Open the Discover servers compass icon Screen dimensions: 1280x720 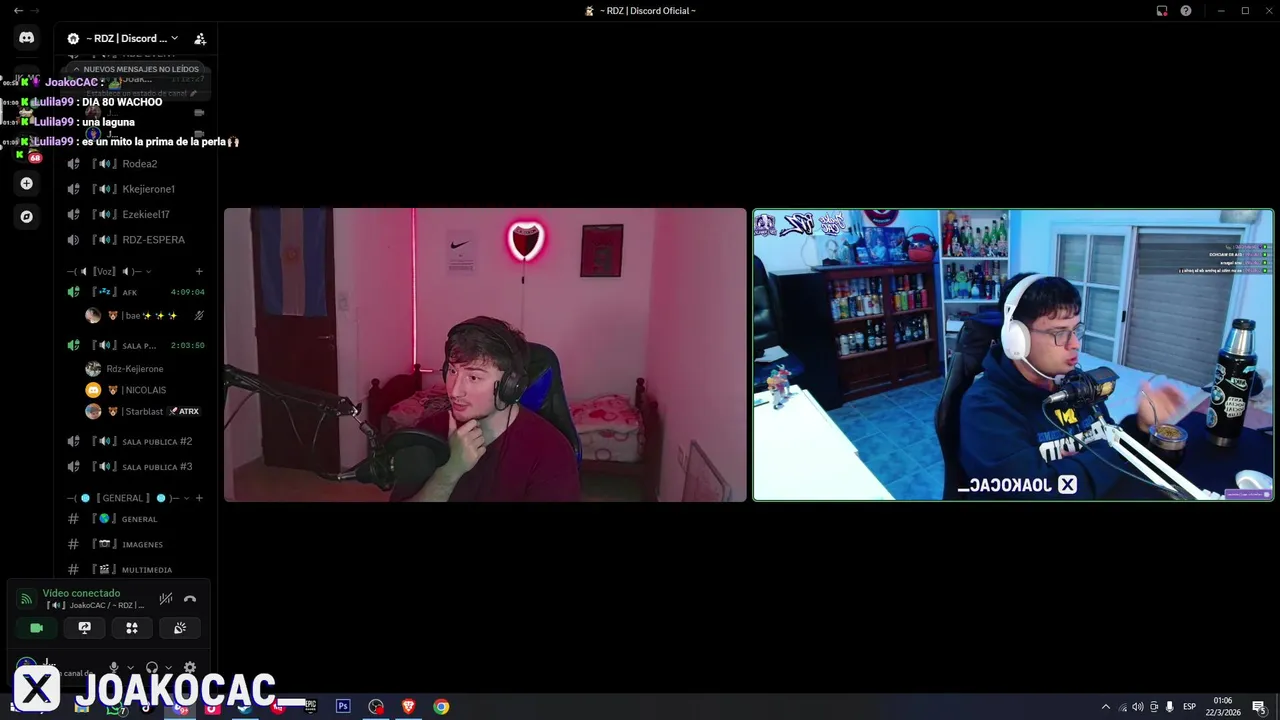27,216
